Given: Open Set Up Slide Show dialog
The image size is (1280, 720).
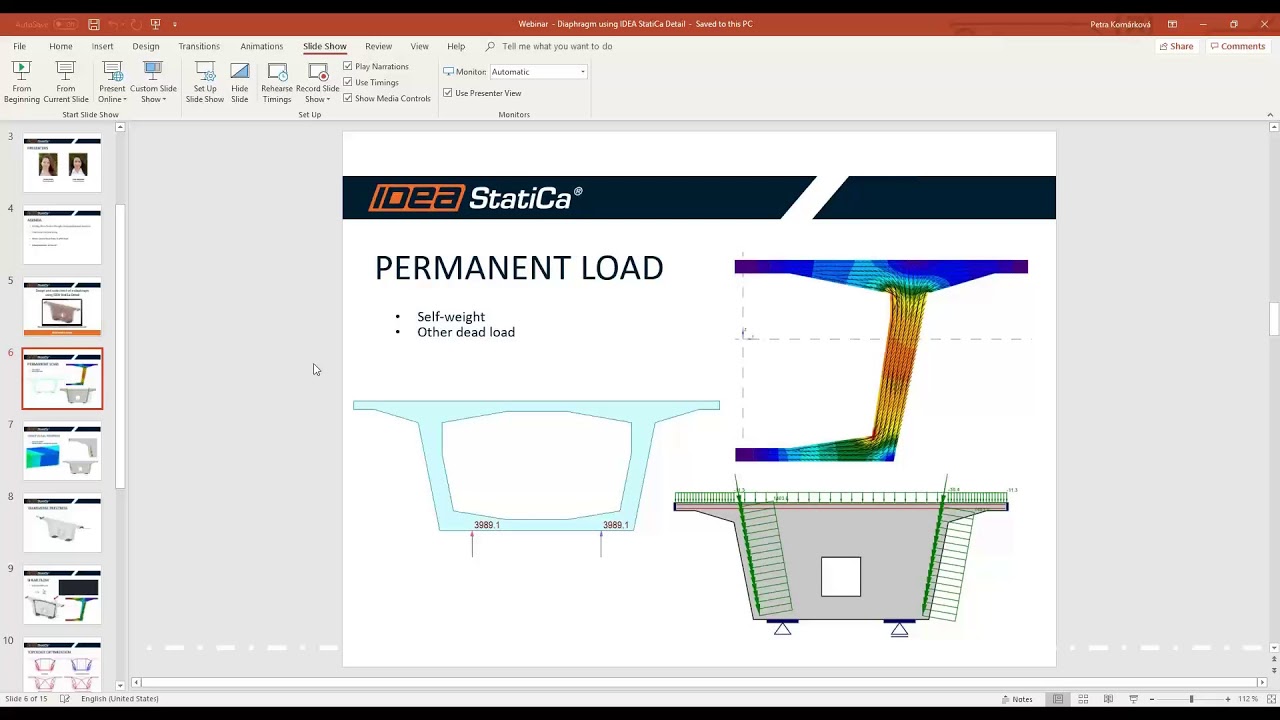Looking at the screenshot, I should (205, 83).
